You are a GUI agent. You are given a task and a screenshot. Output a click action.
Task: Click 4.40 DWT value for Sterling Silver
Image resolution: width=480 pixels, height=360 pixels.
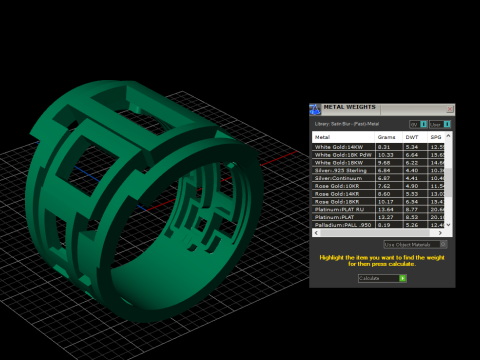coord(415,170)
